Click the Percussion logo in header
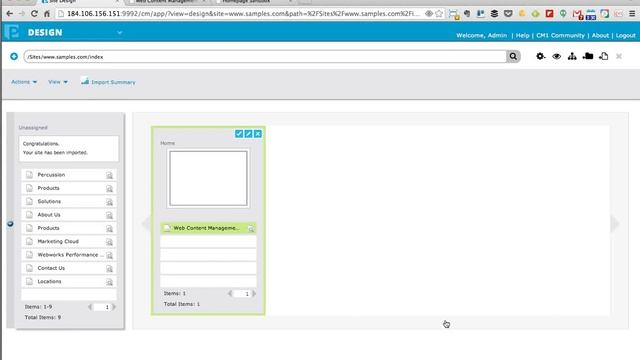This screenshot has width=640, height=360. (11, 32)
